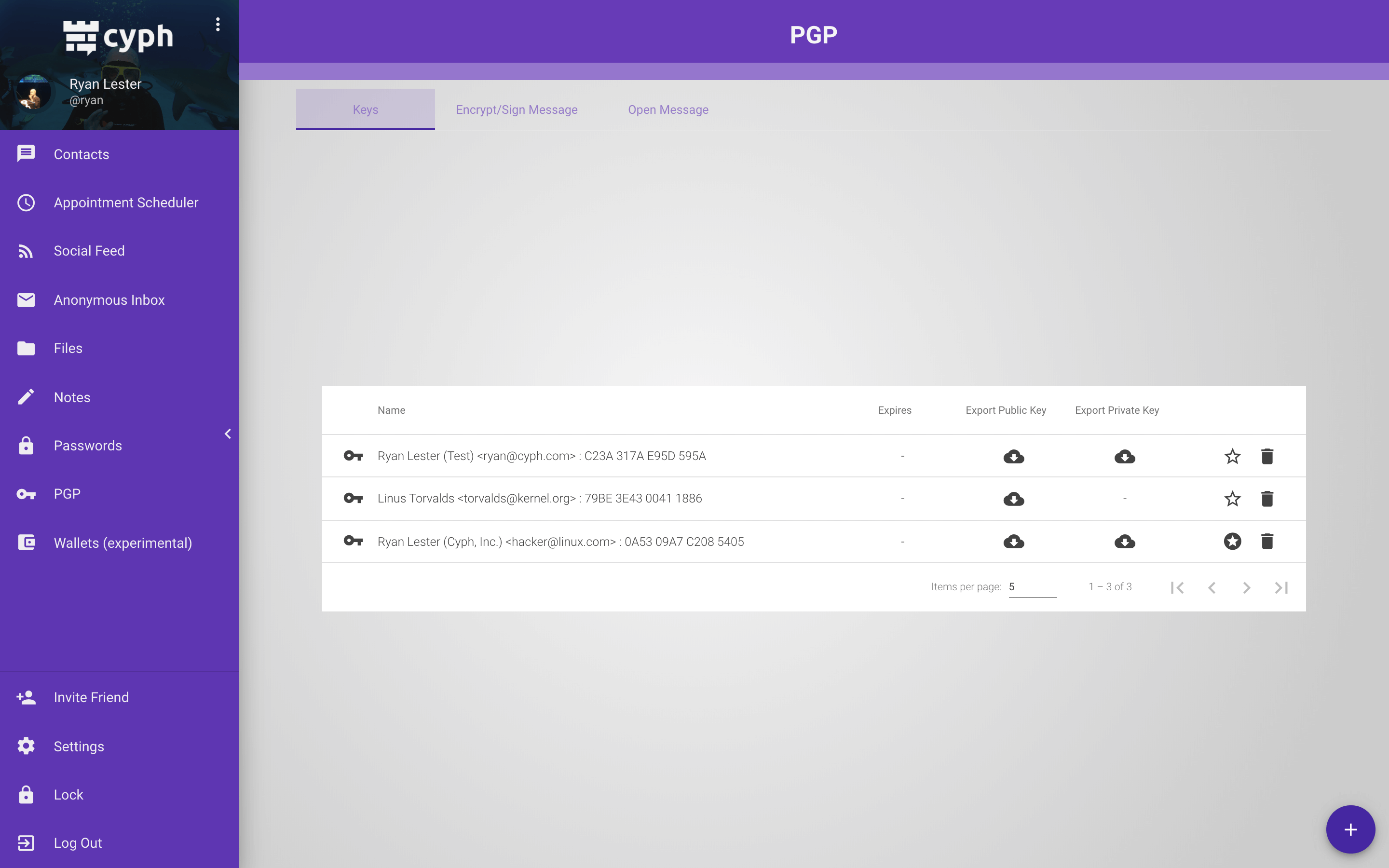Export the public key for Linus Torvalds
This screenshot has width=1389, height=868.
coord(1014,498)
